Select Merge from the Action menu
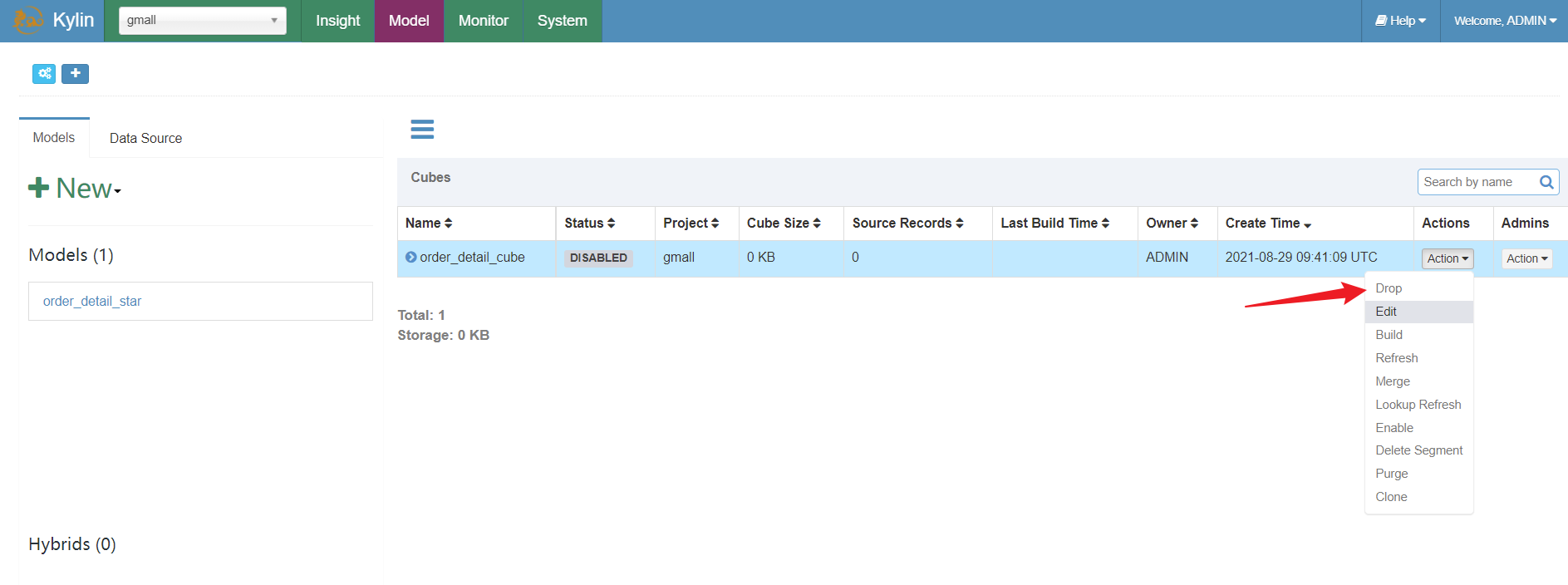 (1418, 381)
